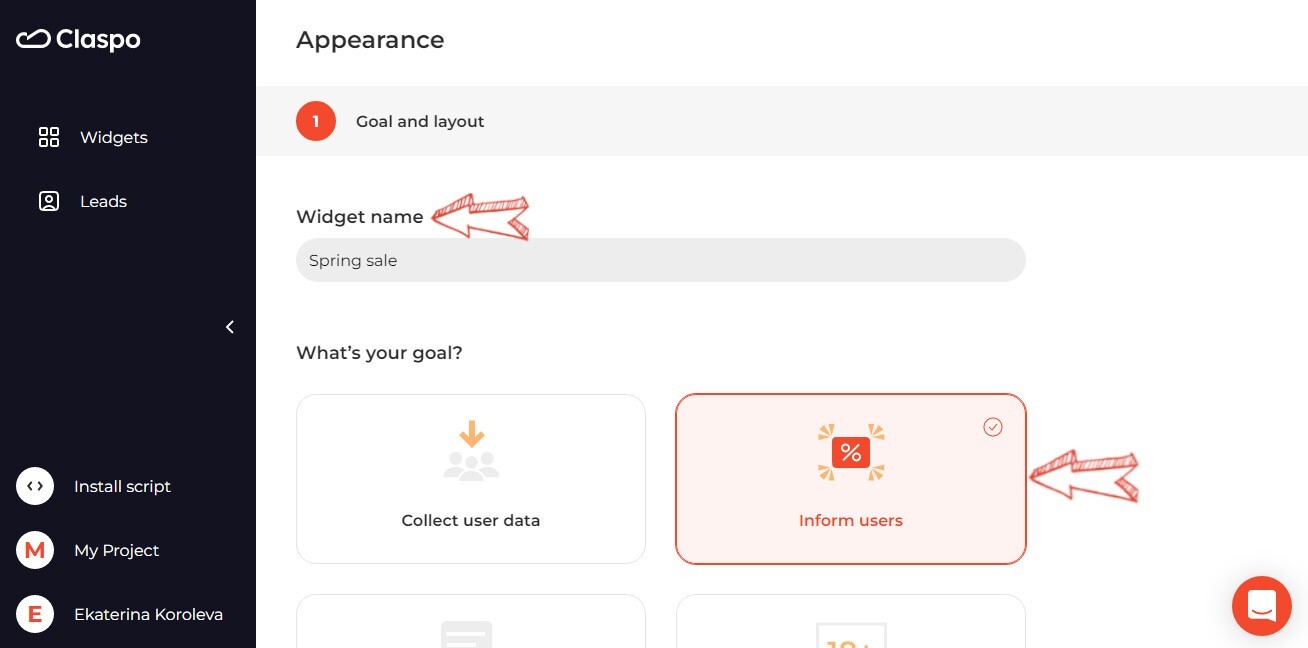Go to the Widgets menu item

114,137
